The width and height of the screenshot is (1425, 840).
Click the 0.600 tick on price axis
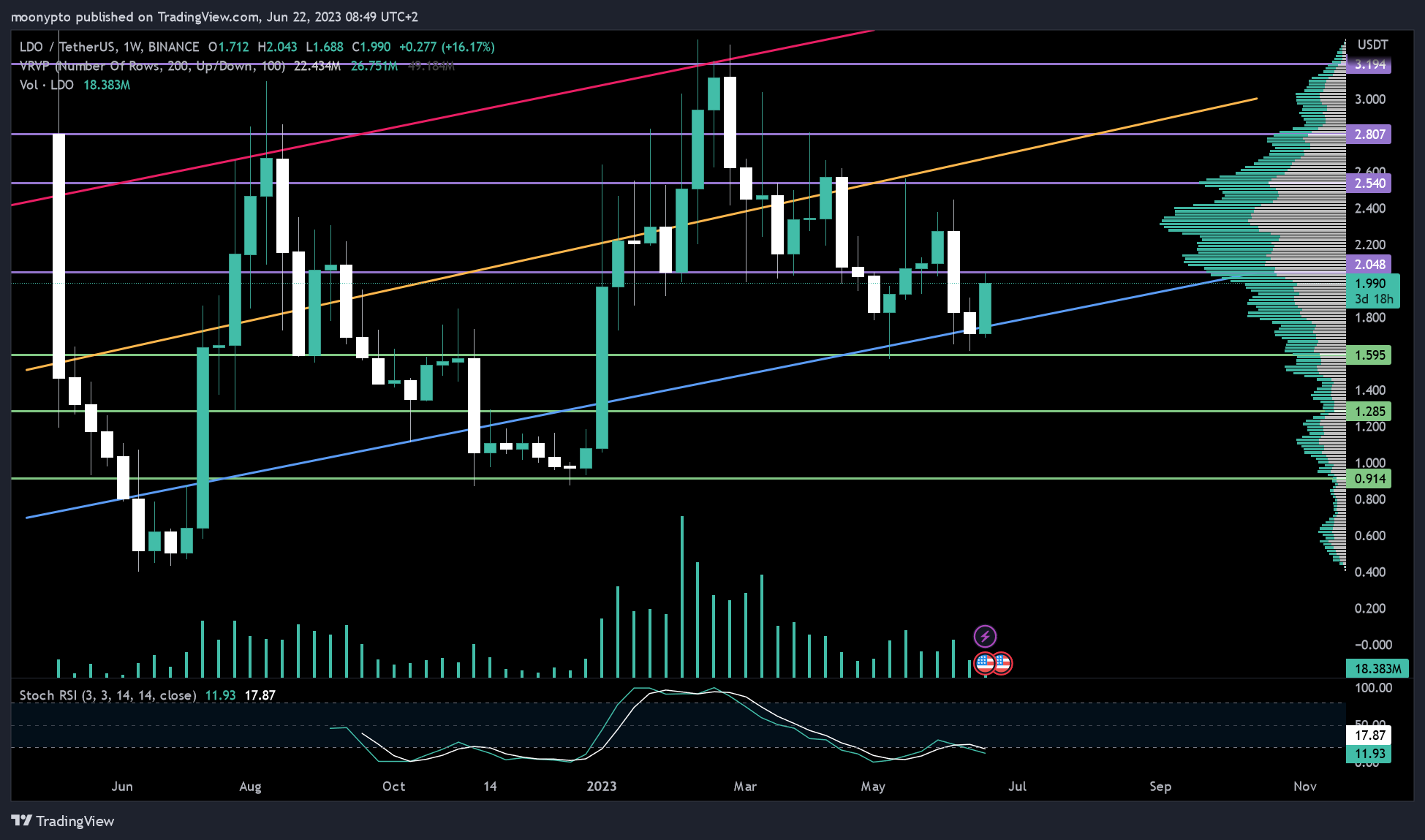coord(1370,536)
